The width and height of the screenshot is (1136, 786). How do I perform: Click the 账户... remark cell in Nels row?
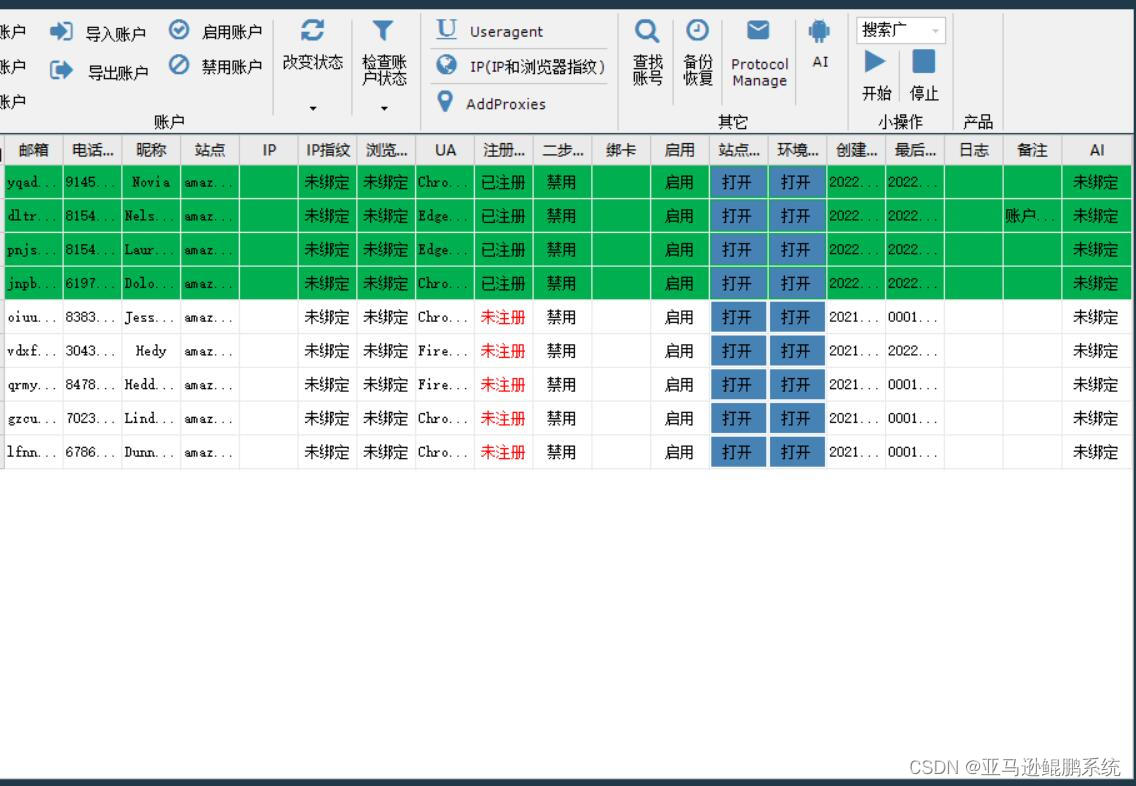point(1032,216)
